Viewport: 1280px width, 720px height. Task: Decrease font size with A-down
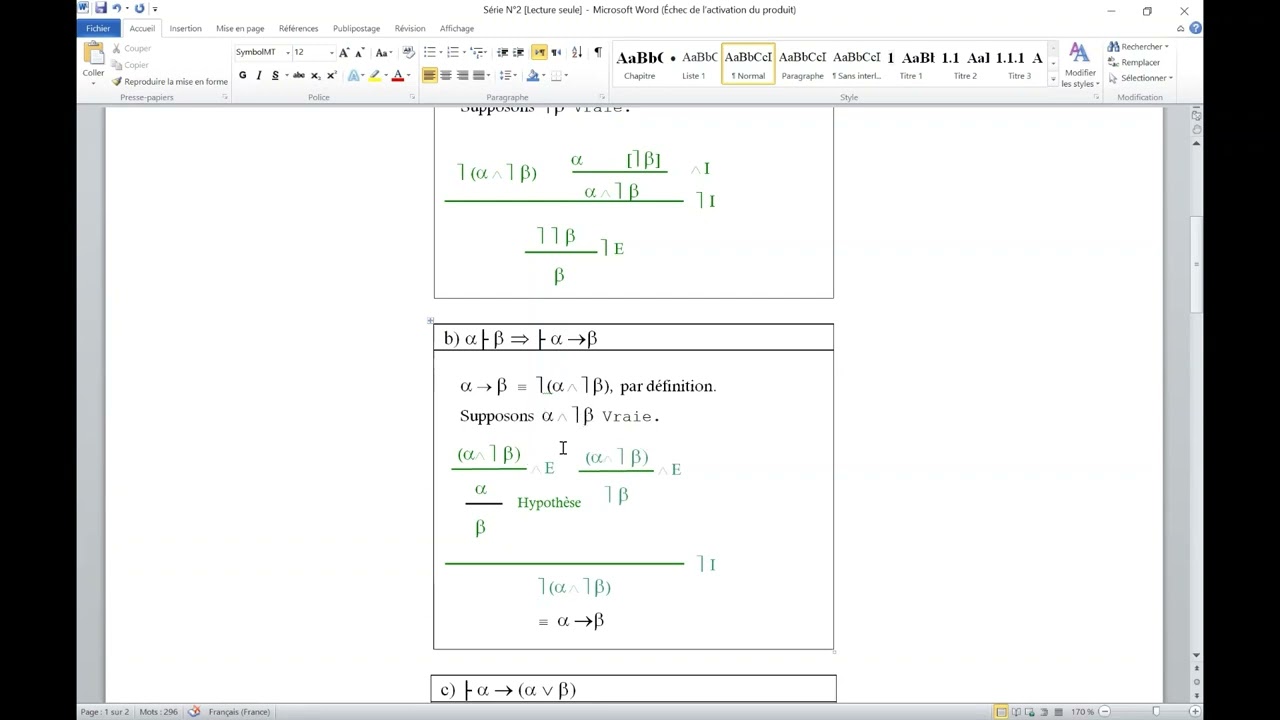click(359, 52)
